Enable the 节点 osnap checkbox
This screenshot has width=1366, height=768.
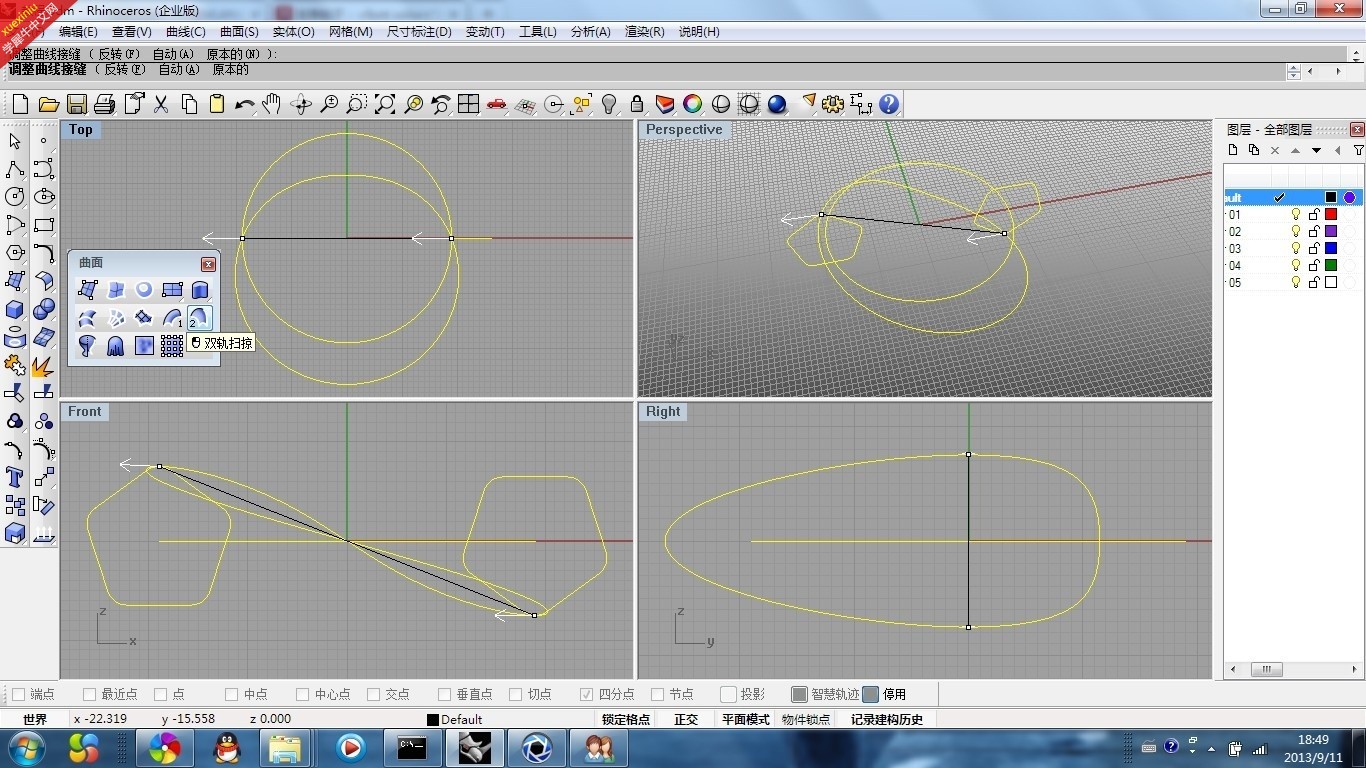[x=657, y=694]
